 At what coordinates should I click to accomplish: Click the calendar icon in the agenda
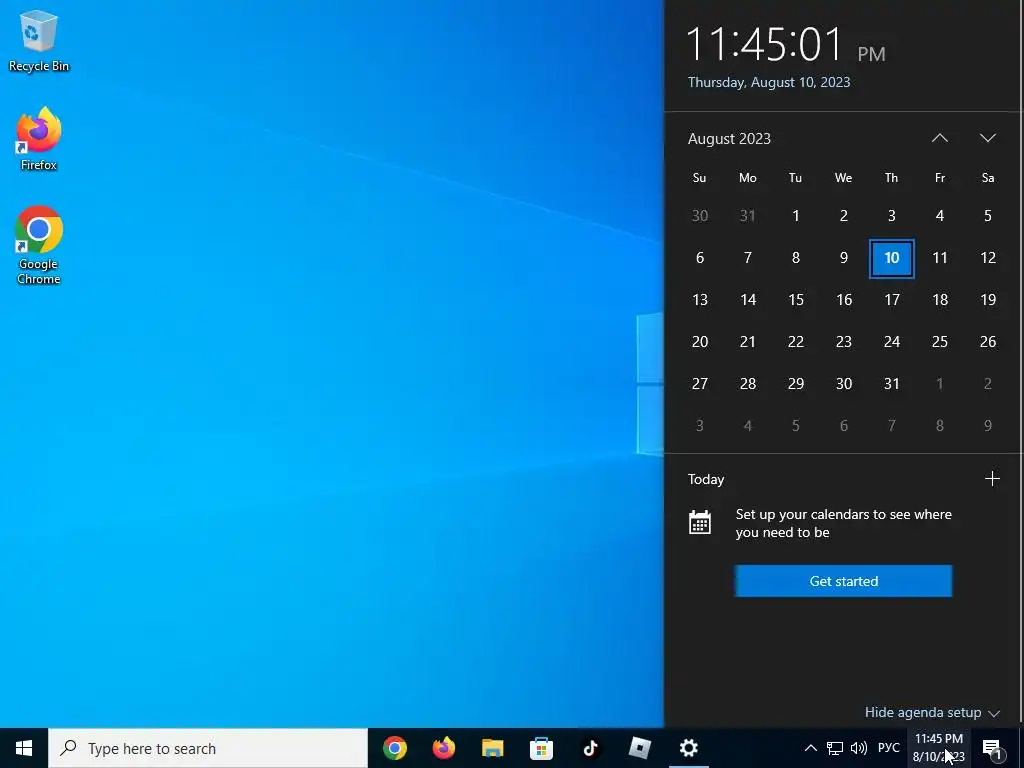(x=699, y=522)
